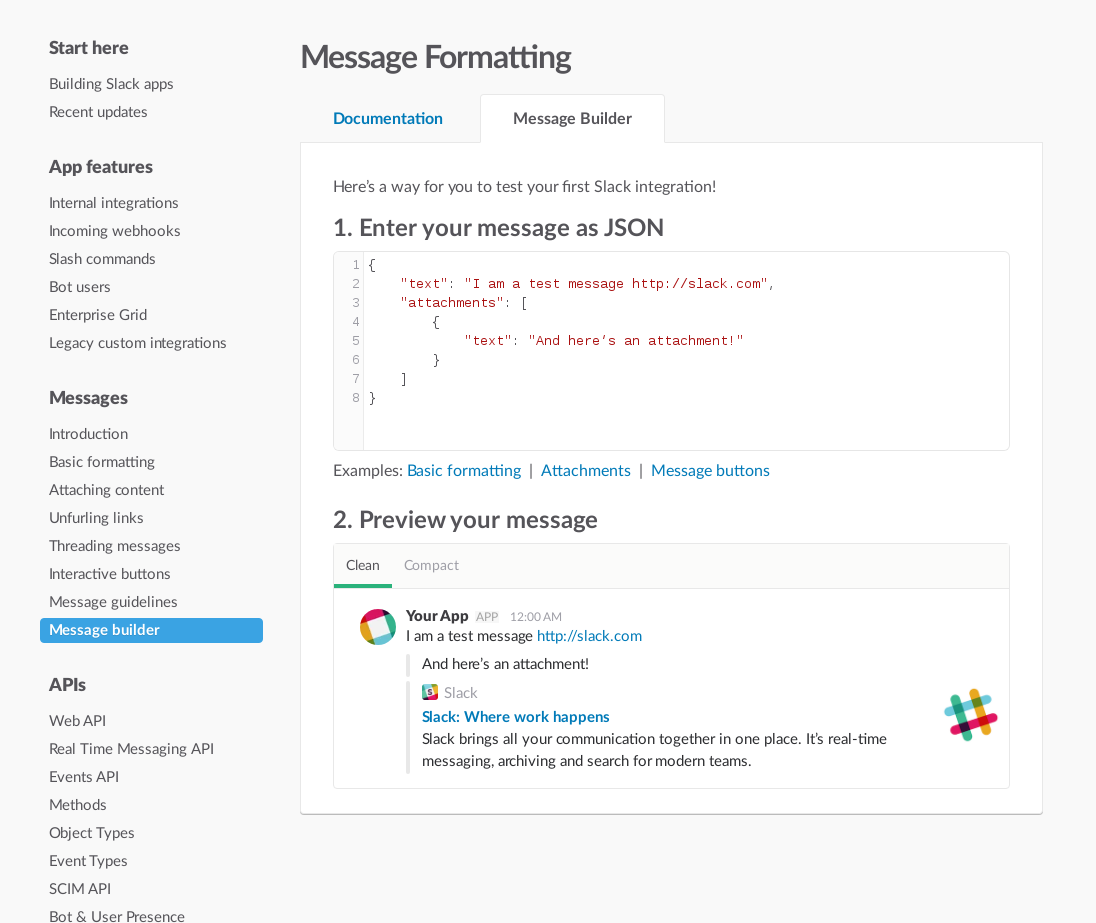
Task: Open Events API page
Action: 84,776
